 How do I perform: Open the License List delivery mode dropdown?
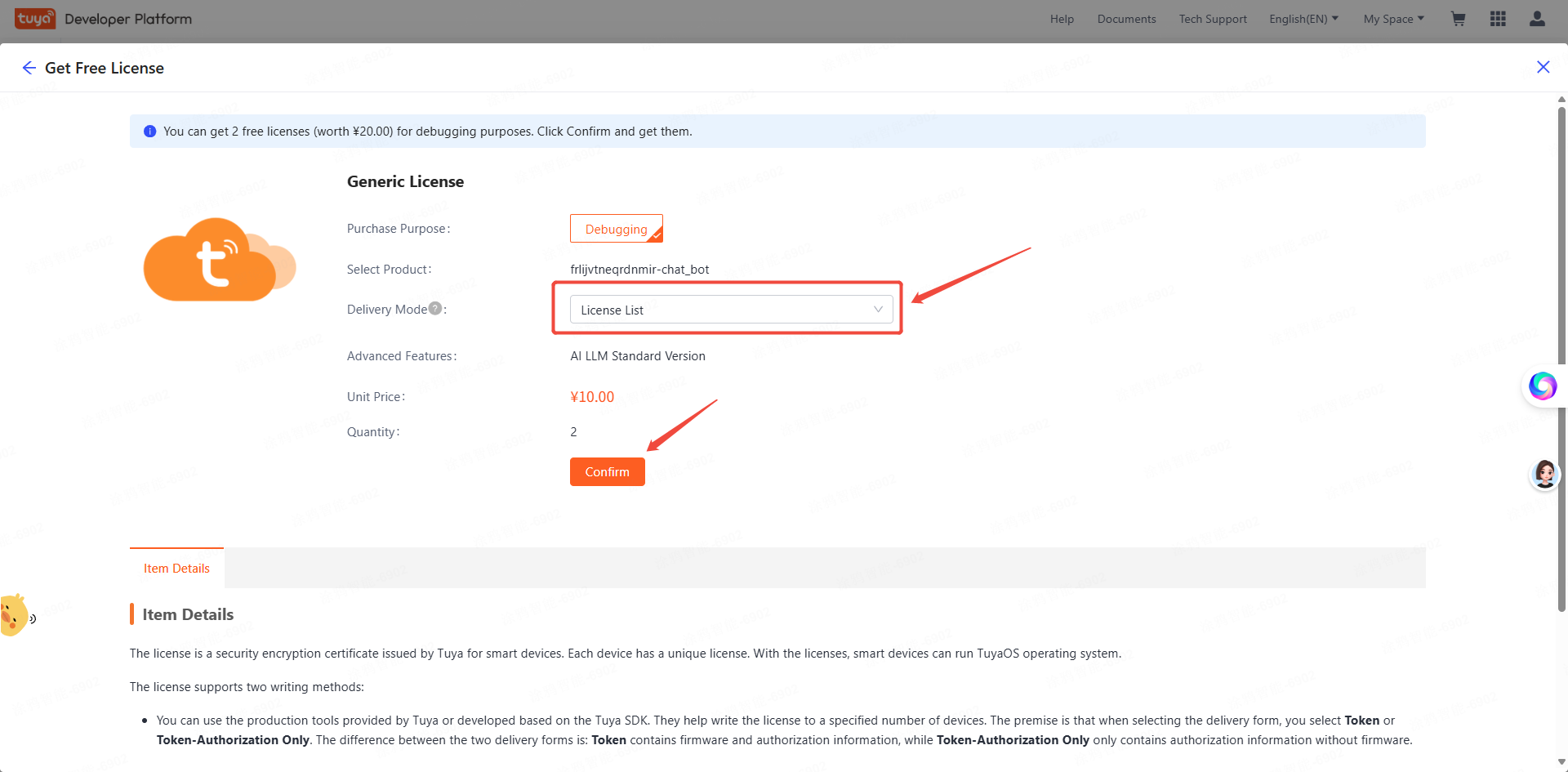click(732, 310)
